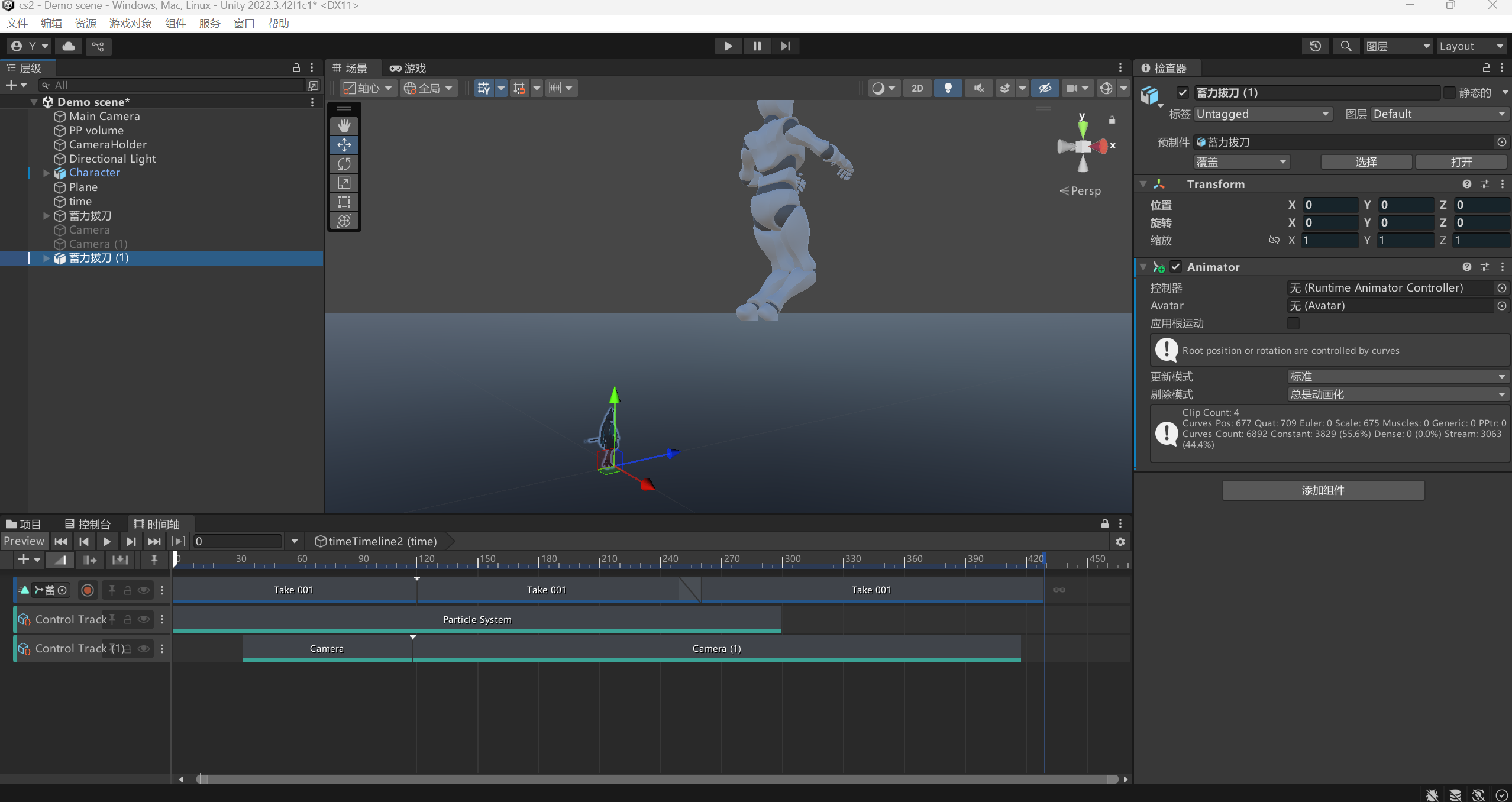Select the Rotate tool in scene toolbar

[344, 164]
